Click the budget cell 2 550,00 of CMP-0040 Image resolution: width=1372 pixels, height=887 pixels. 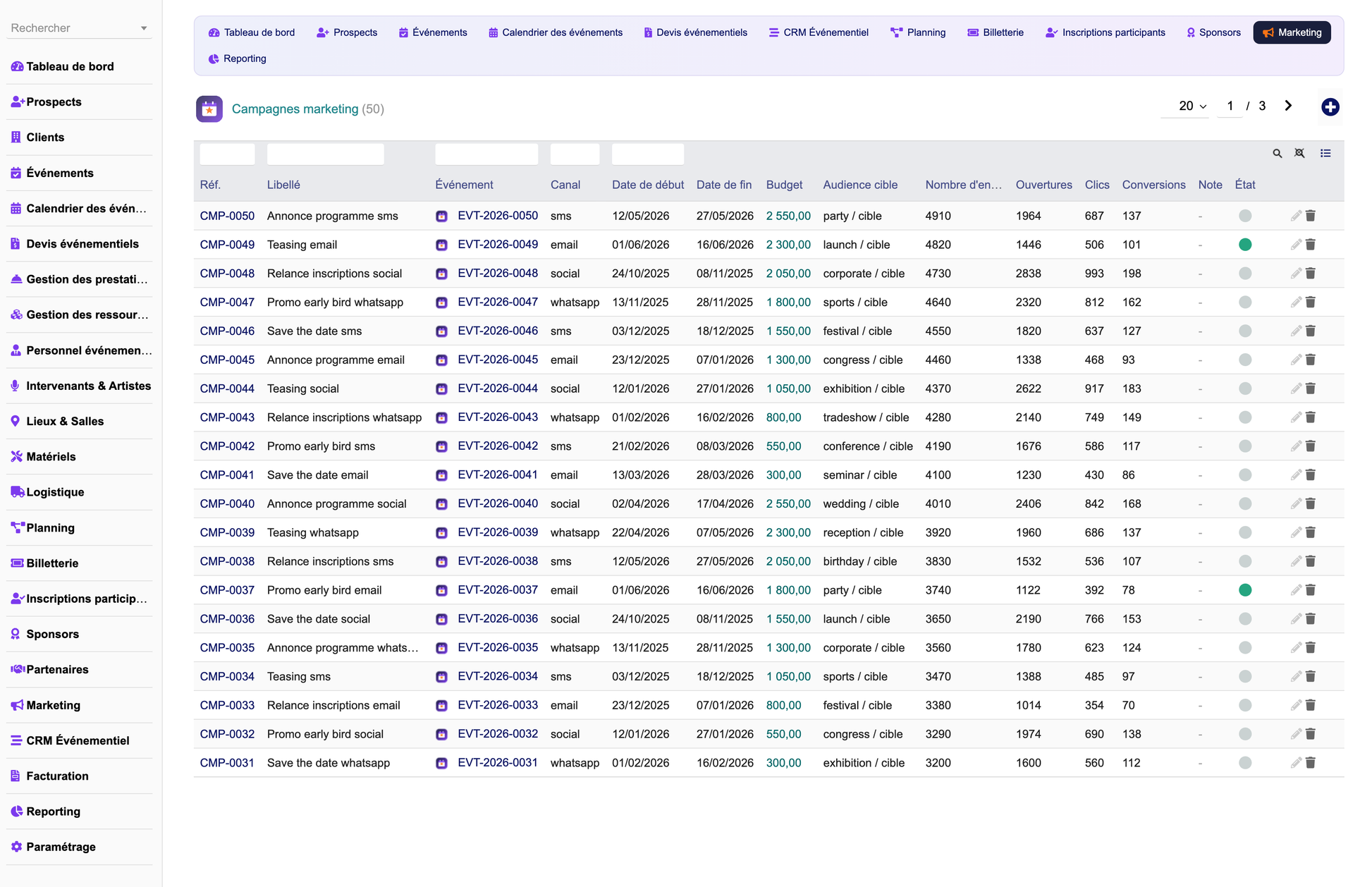coord(788,504)
